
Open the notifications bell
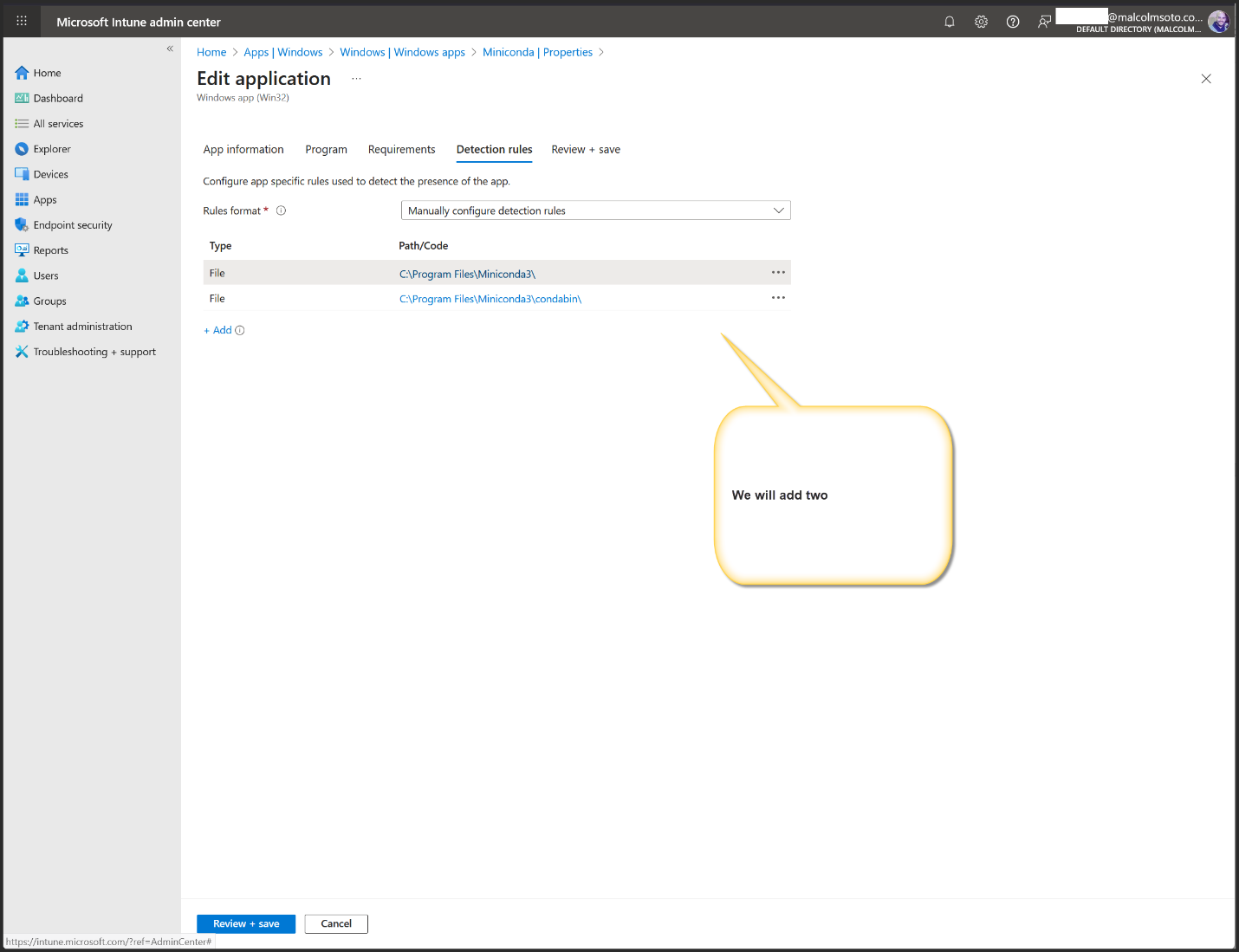tap(949, 21)
